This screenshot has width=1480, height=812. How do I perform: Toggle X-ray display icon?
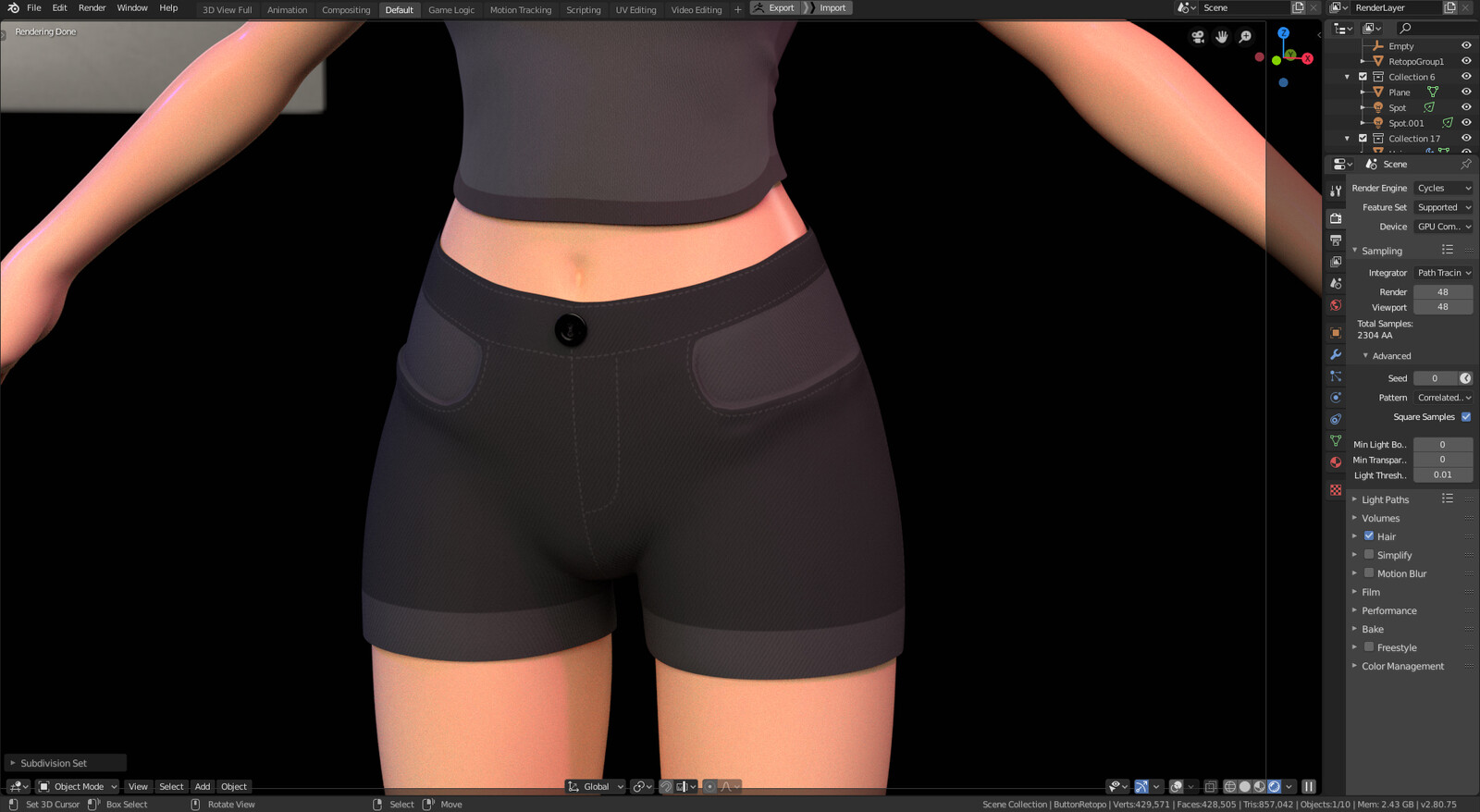[x=1210, y=787]
